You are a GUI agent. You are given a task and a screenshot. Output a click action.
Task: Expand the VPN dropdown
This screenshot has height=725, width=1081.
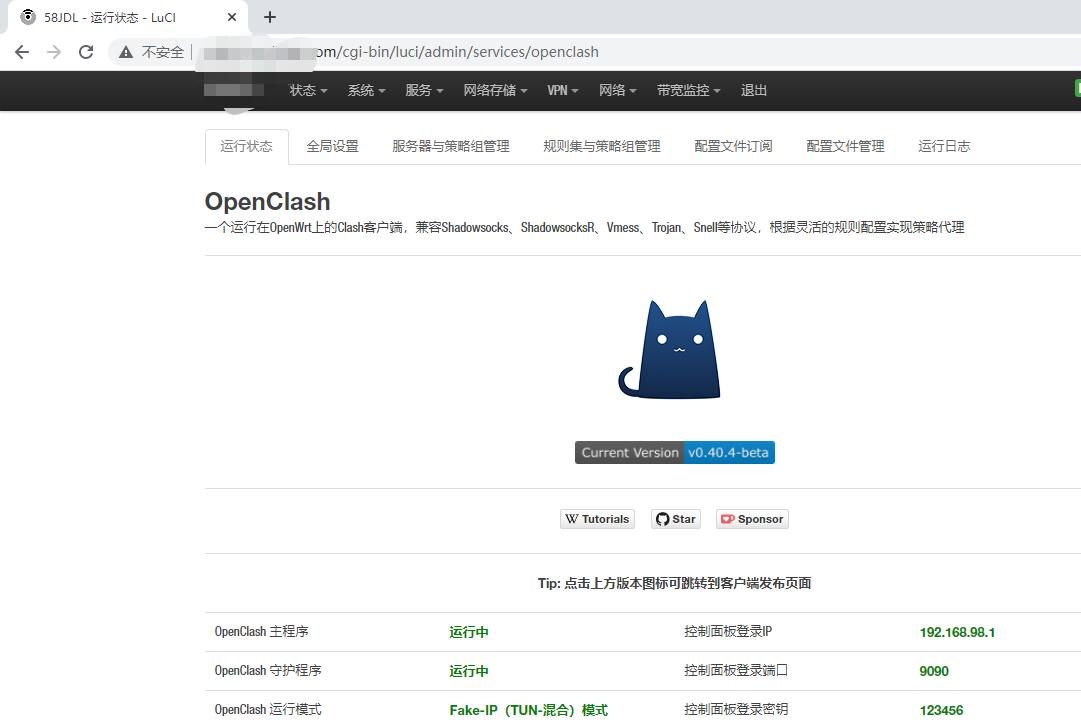(561, 90)
